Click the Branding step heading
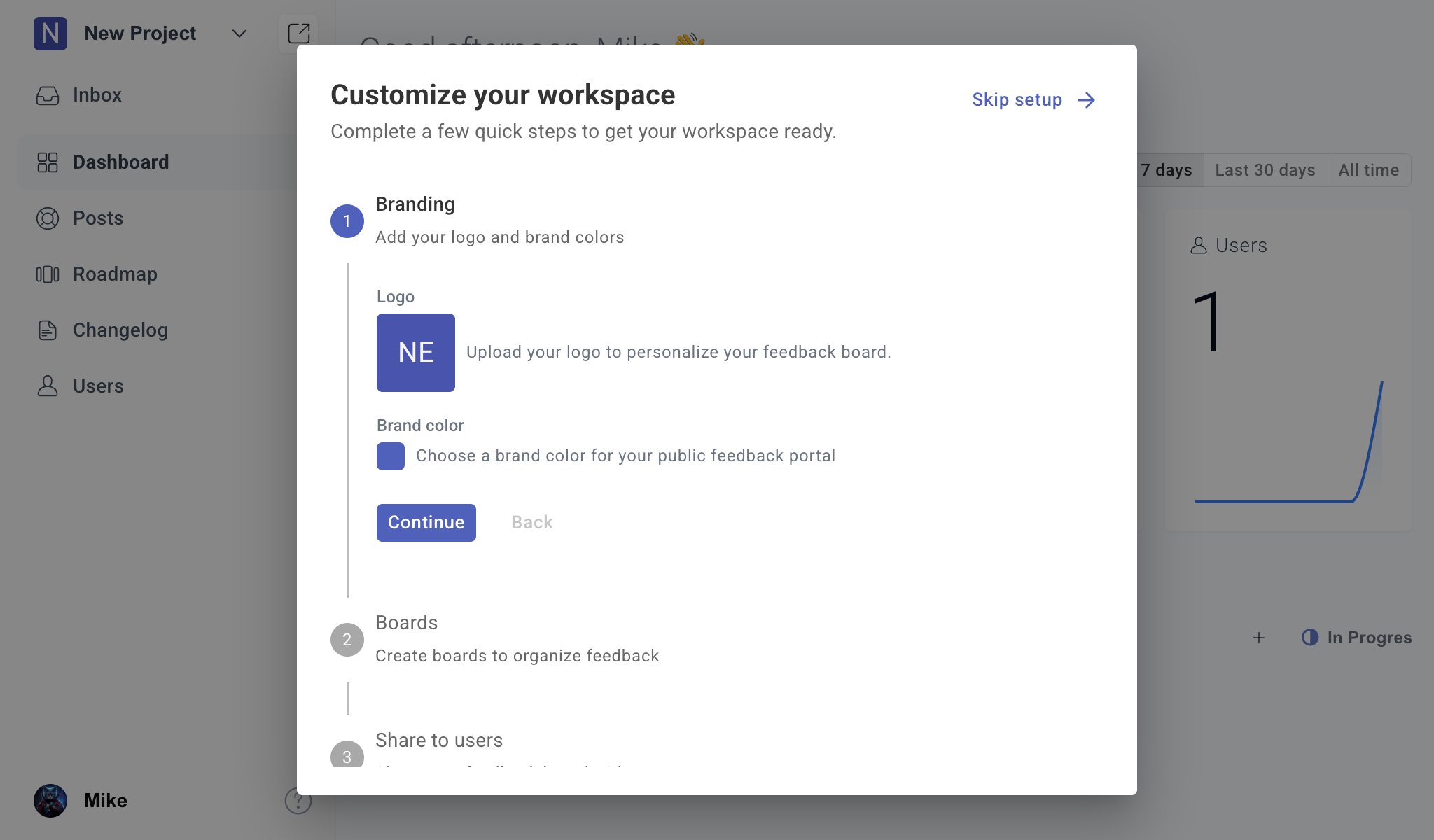The width and height of the screenshot is (1434, 840). [415, 204]
